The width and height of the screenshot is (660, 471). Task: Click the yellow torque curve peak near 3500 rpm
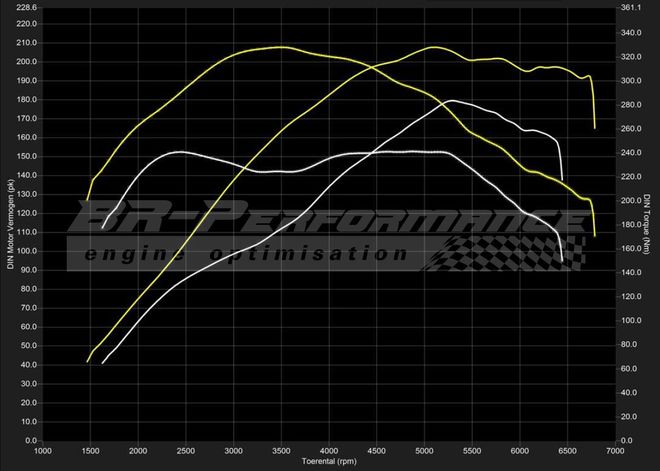click(x=281, y=47)
